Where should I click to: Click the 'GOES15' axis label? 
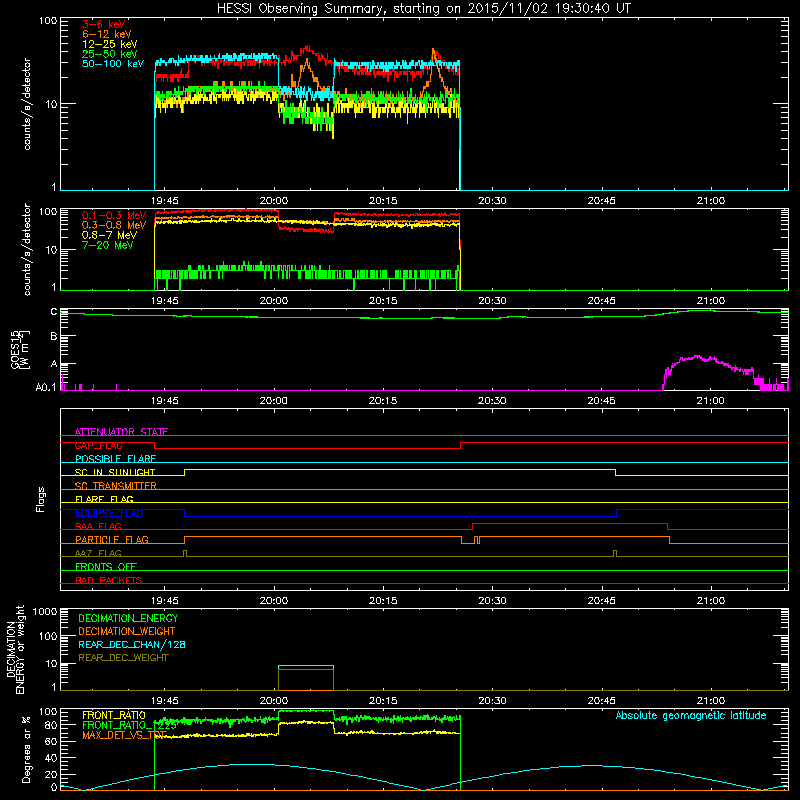(16, 349)
